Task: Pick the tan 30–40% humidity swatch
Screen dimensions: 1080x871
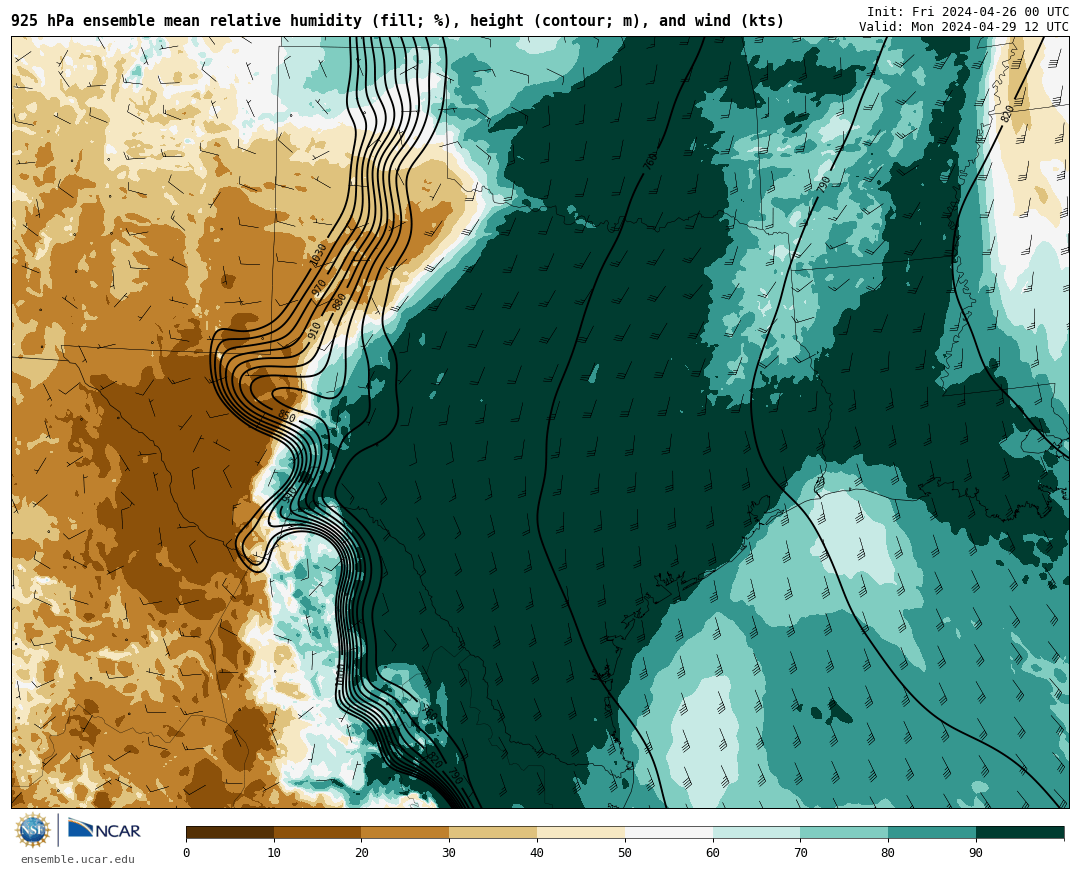Action: pyautogui.click(x=493, y=832)
